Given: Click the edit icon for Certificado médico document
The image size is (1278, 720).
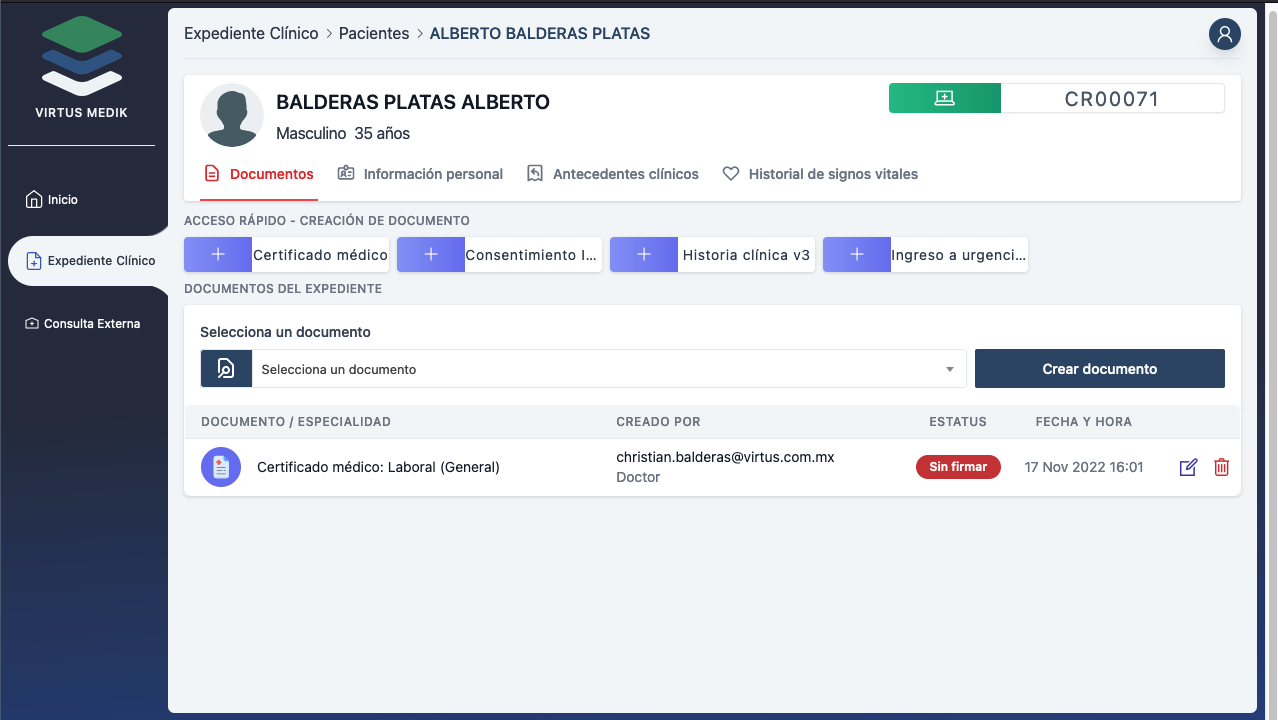Looking at the screenshot, I should point(1188,467).
